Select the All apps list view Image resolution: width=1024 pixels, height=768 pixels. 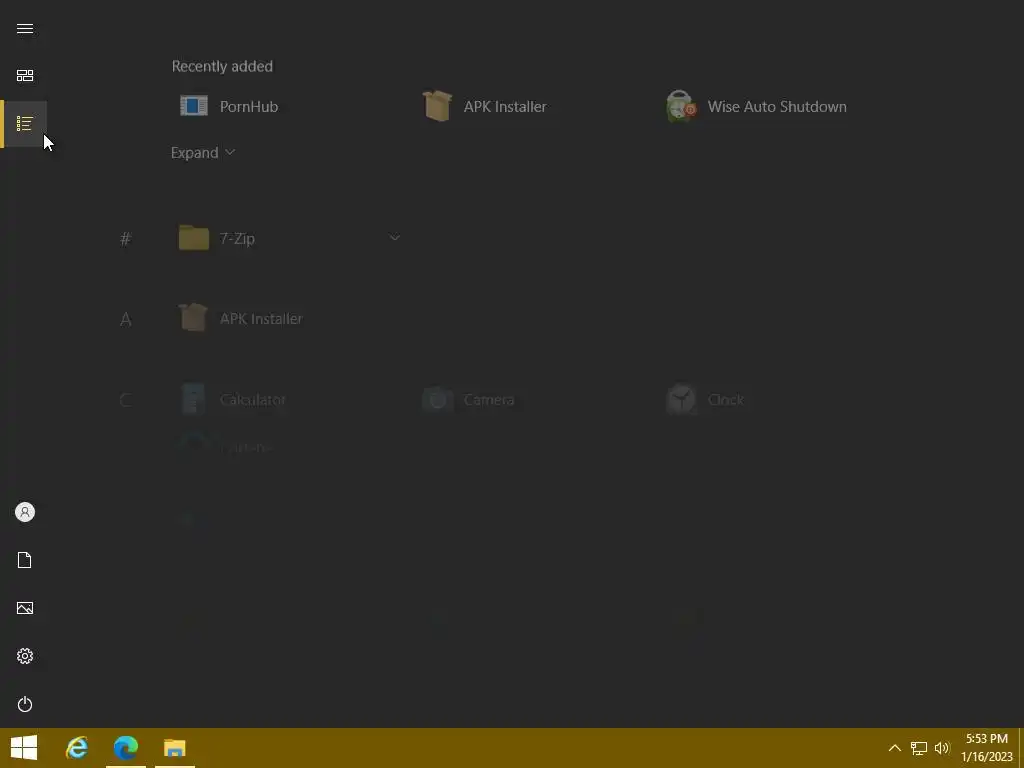click(x=25, y=123)
